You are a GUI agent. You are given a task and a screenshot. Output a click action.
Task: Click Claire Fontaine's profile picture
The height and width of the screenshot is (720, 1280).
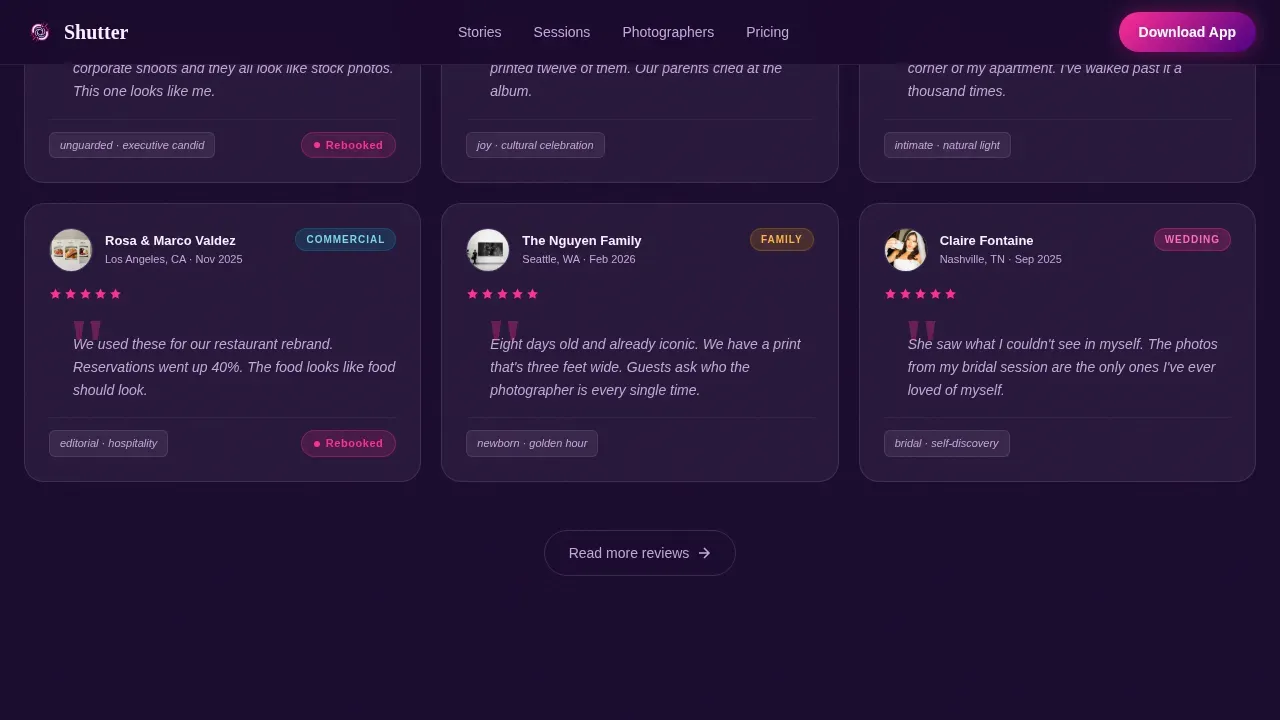coord(906,250)
